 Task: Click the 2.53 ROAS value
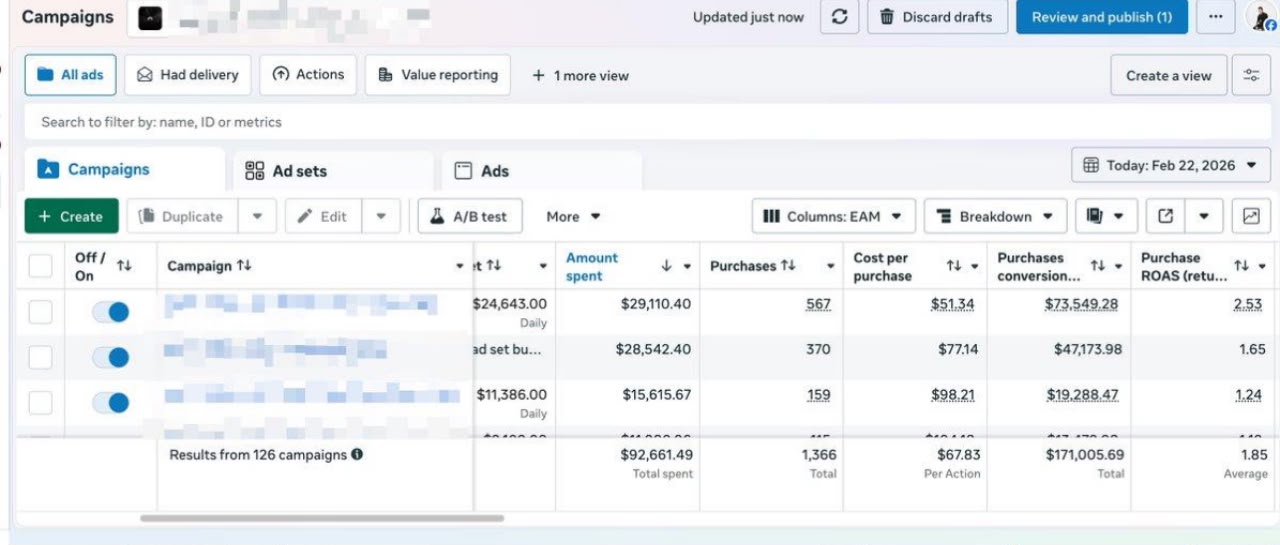coord(1248,304)
